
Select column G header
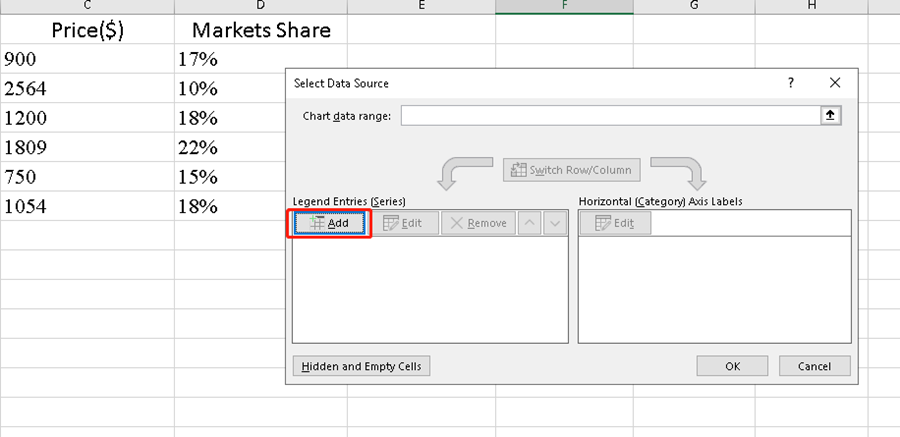pos(694,6)
